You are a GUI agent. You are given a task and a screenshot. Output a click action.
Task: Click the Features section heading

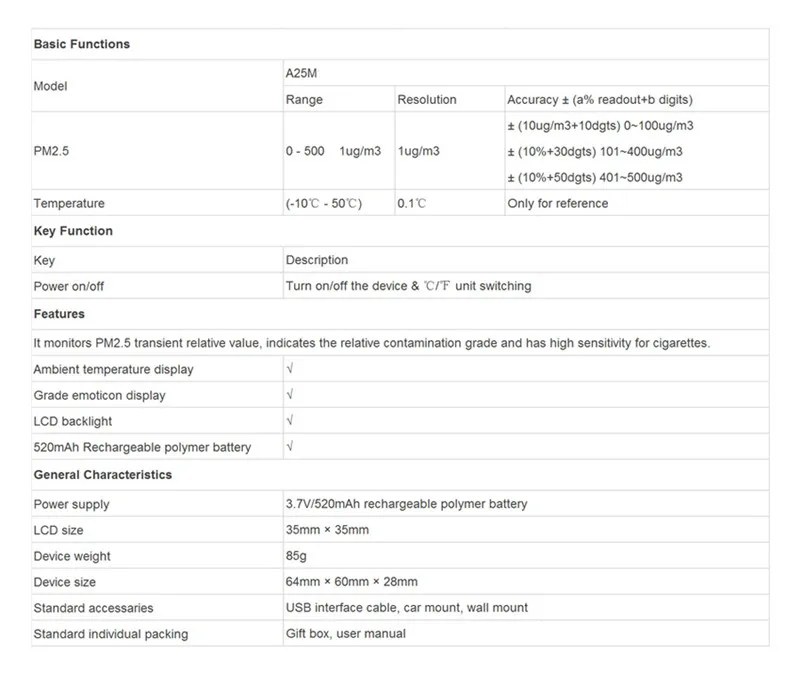[x=59, y=314]
